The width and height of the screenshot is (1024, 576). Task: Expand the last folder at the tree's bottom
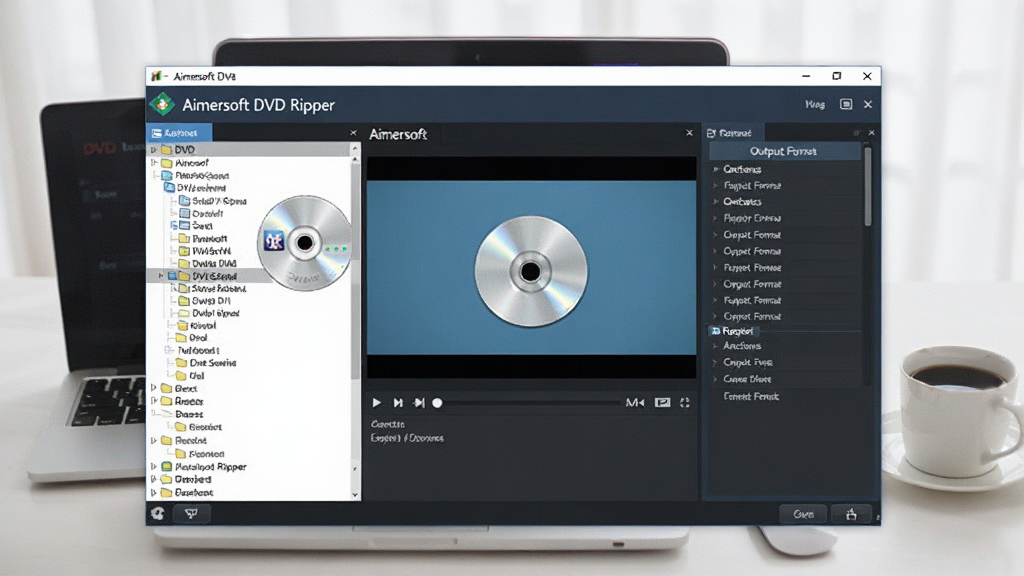pyautogui.click(x=153, y=493)
